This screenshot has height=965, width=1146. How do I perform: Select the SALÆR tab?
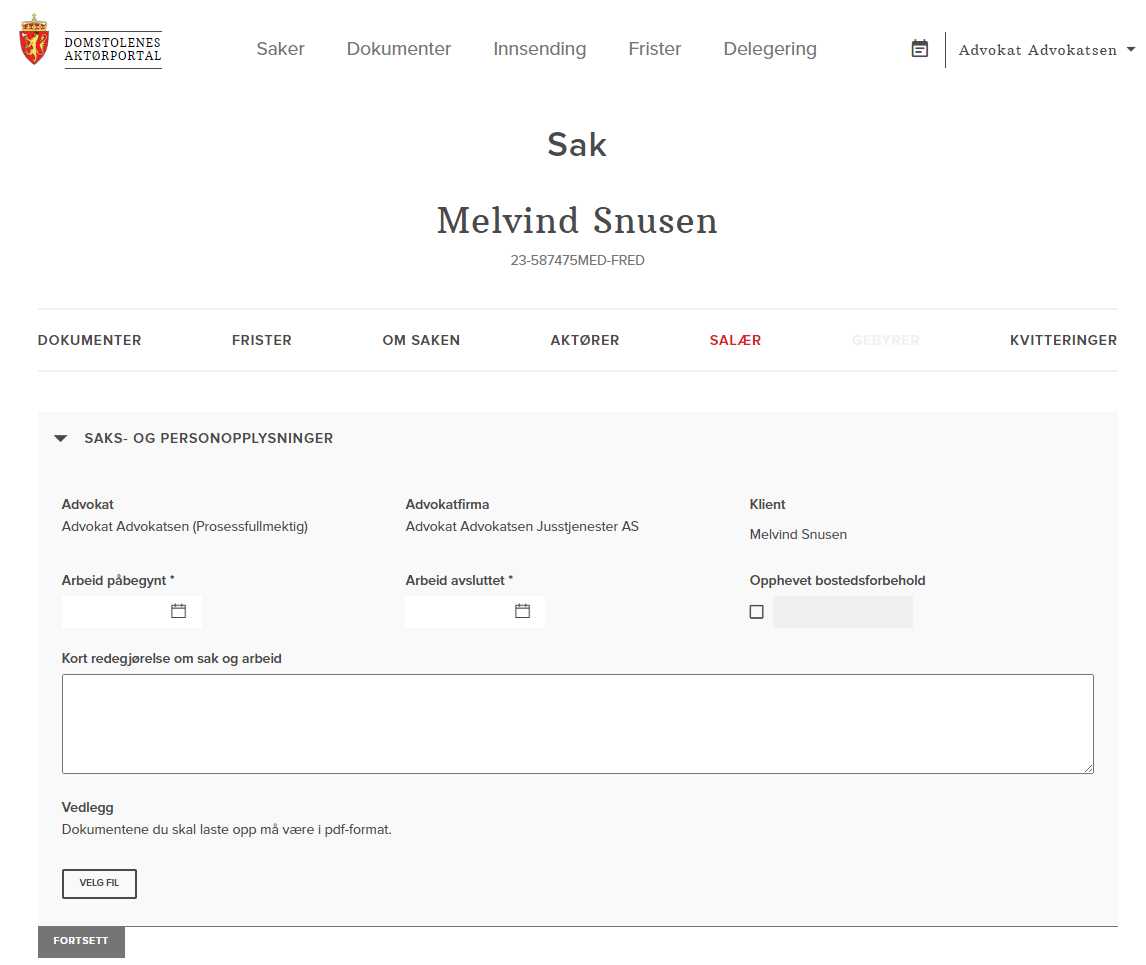click(x=735, y=340)
